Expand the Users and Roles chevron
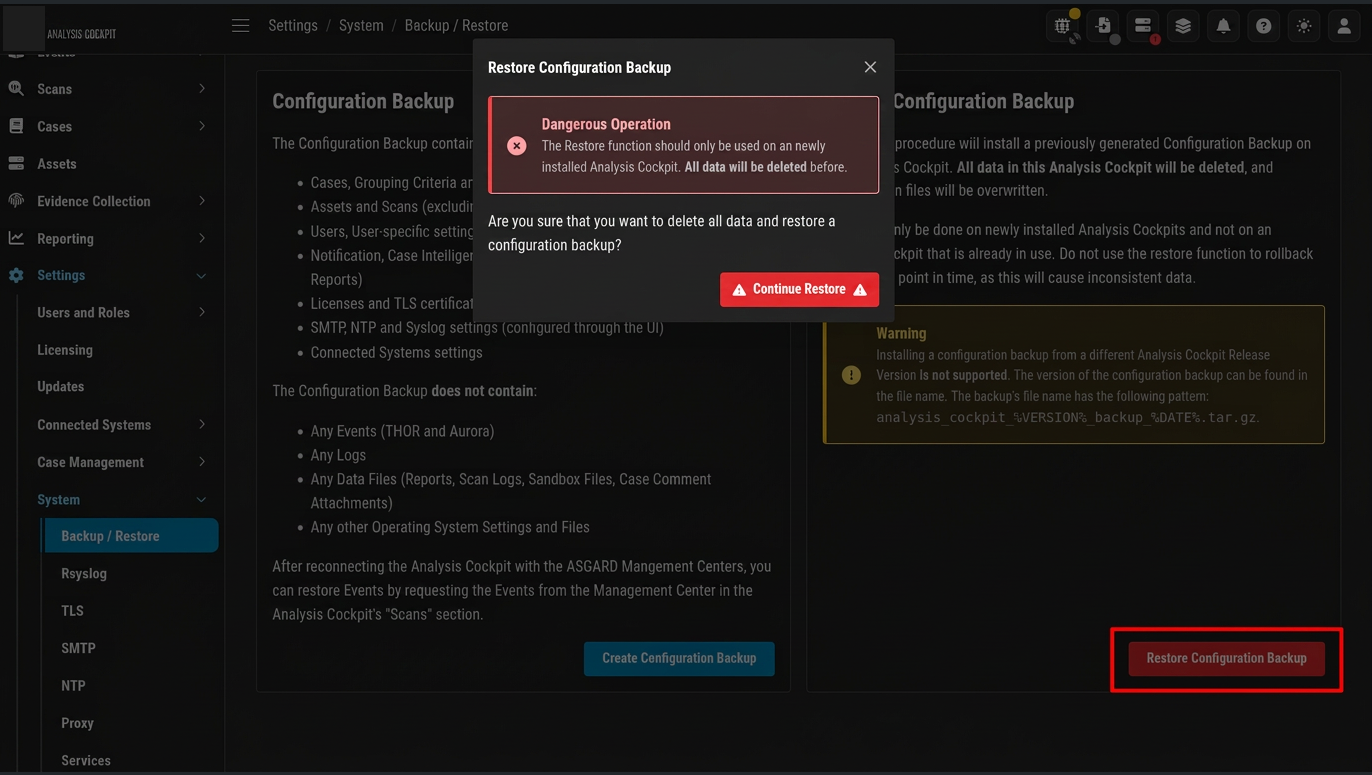 pyautogui.click(x=202, y=312)
